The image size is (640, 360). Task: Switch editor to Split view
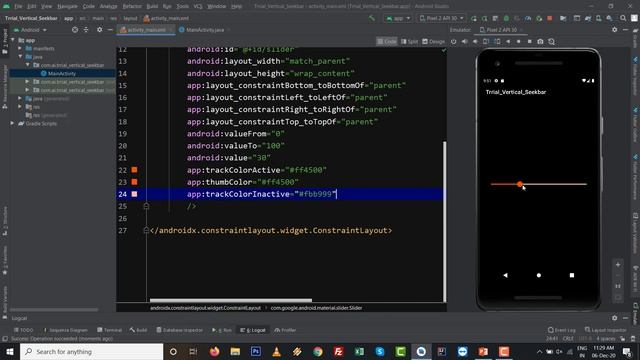click(x=410, y=42)
